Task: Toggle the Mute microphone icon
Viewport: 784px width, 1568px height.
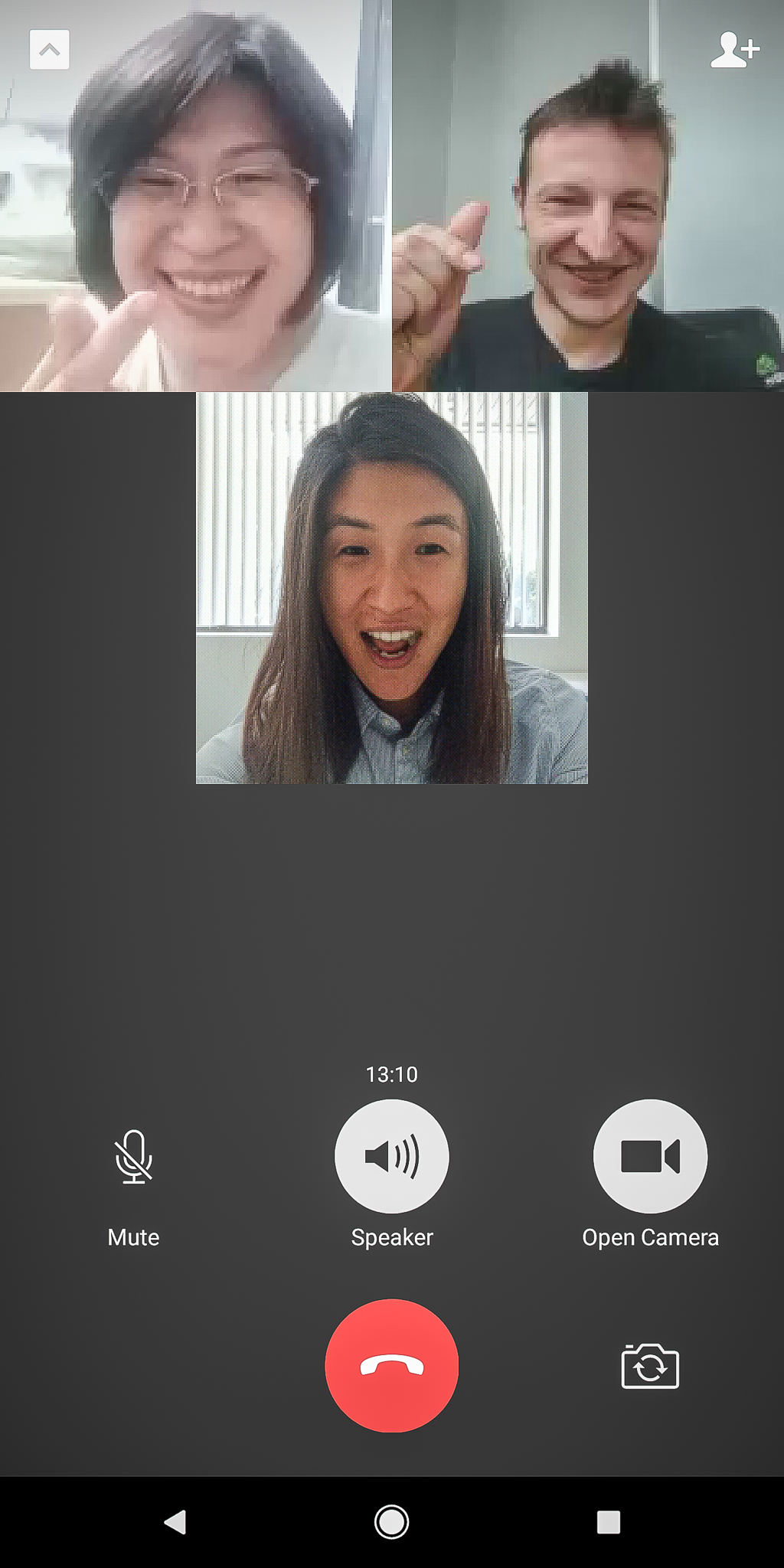Action: tap(134, 1156)
